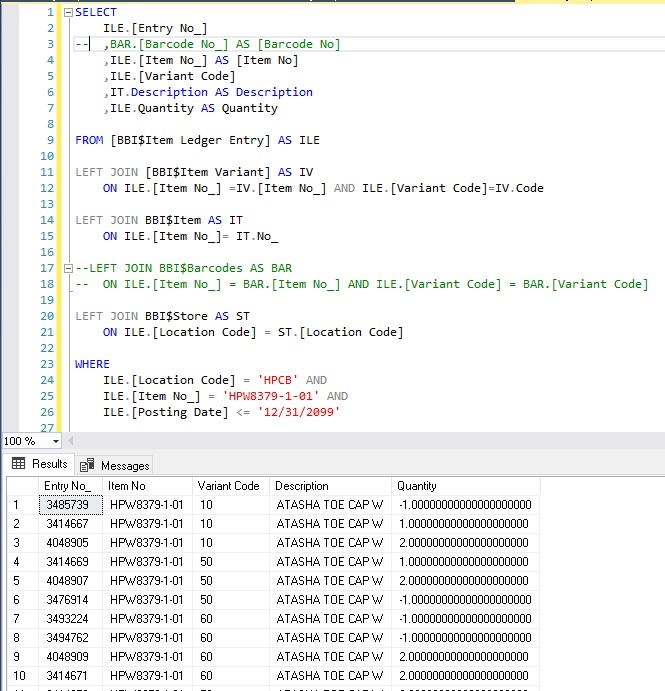Select the Description column header
Image resolution: width=665 pixels, height=691 pixels.
330,486
